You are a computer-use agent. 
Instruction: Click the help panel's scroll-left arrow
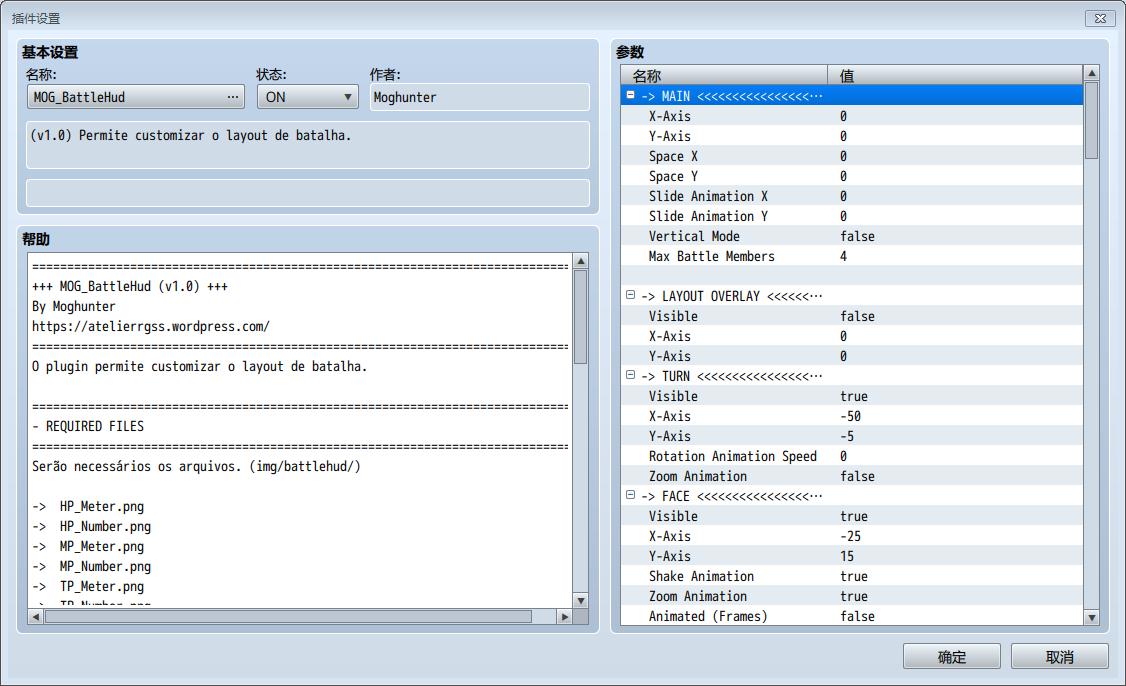click(x=36, y=616)
